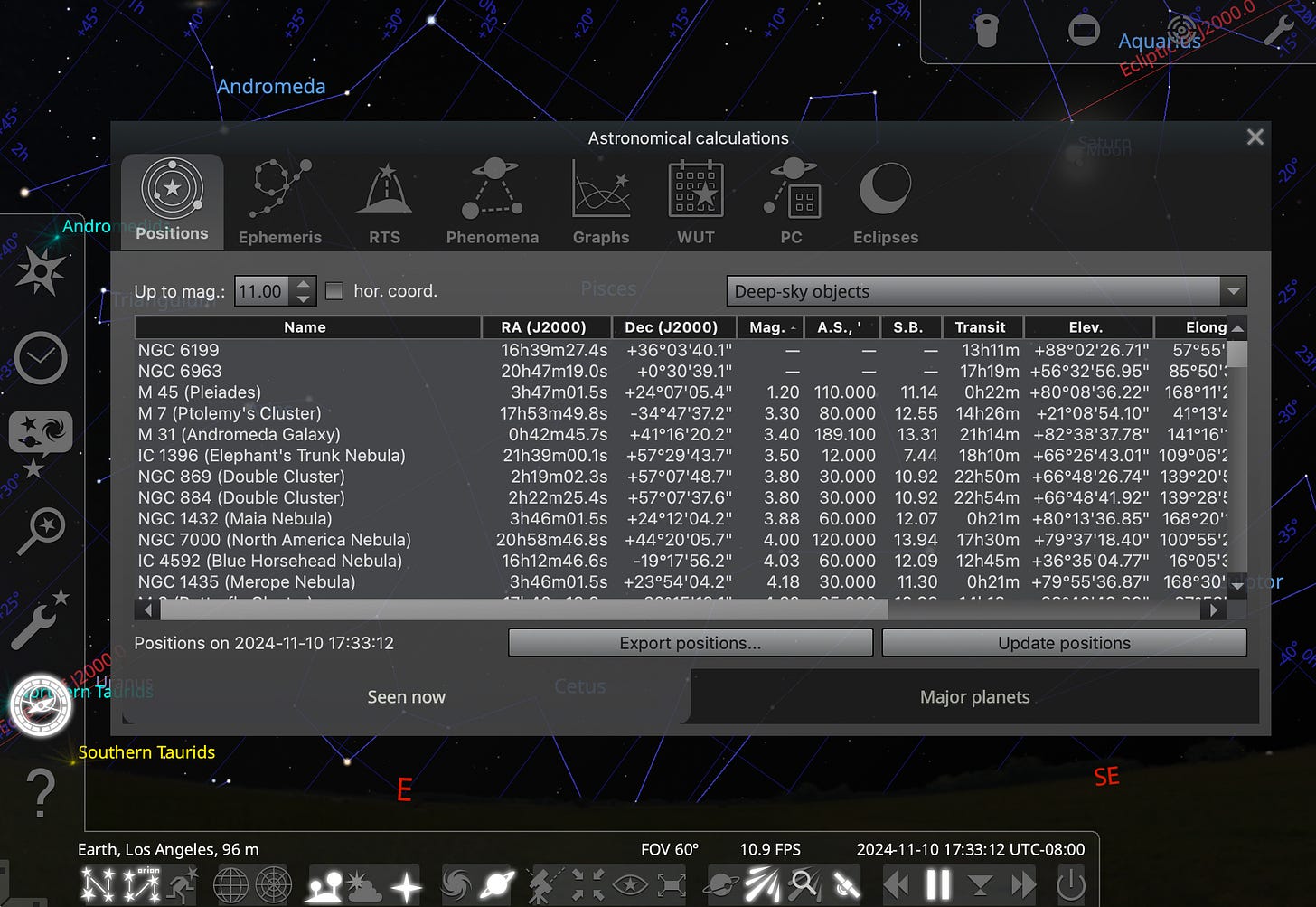Increase time speed fast-forward button
1316x907 pixels.
pos(1023,884)
